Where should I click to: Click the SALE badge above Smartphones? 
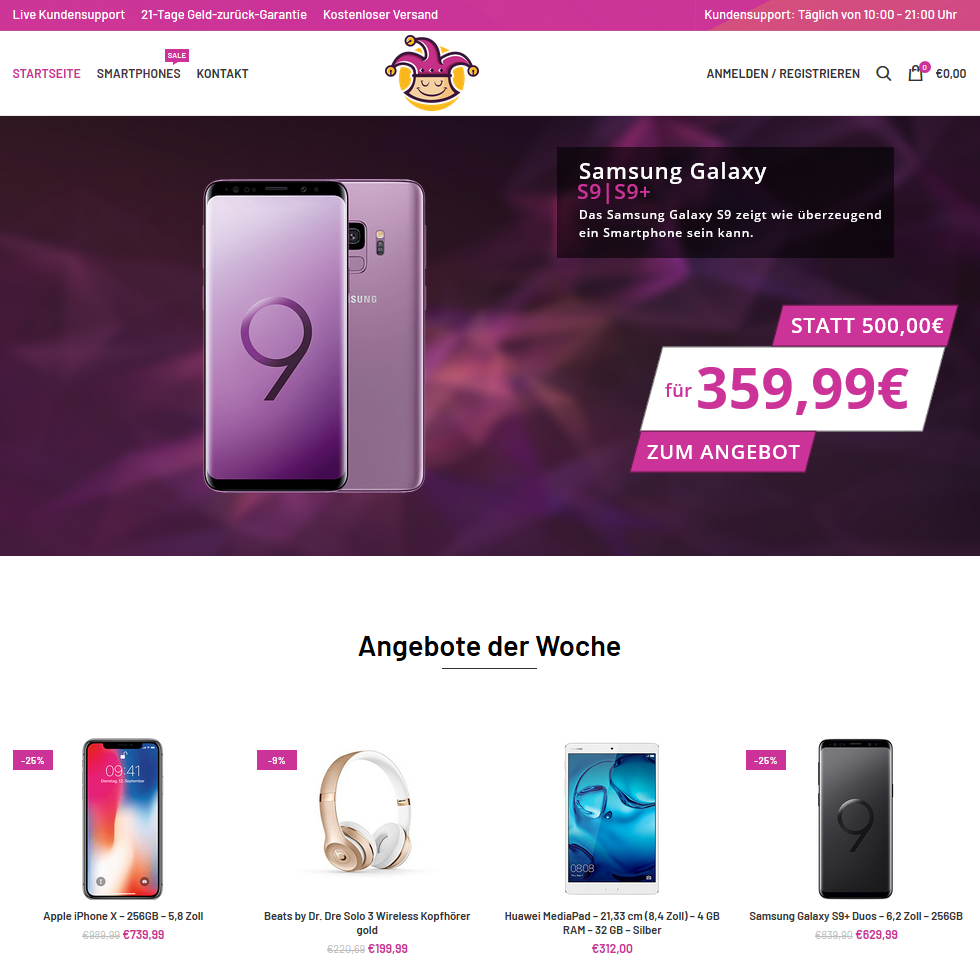pyautogui.click(x=177, y=56)
